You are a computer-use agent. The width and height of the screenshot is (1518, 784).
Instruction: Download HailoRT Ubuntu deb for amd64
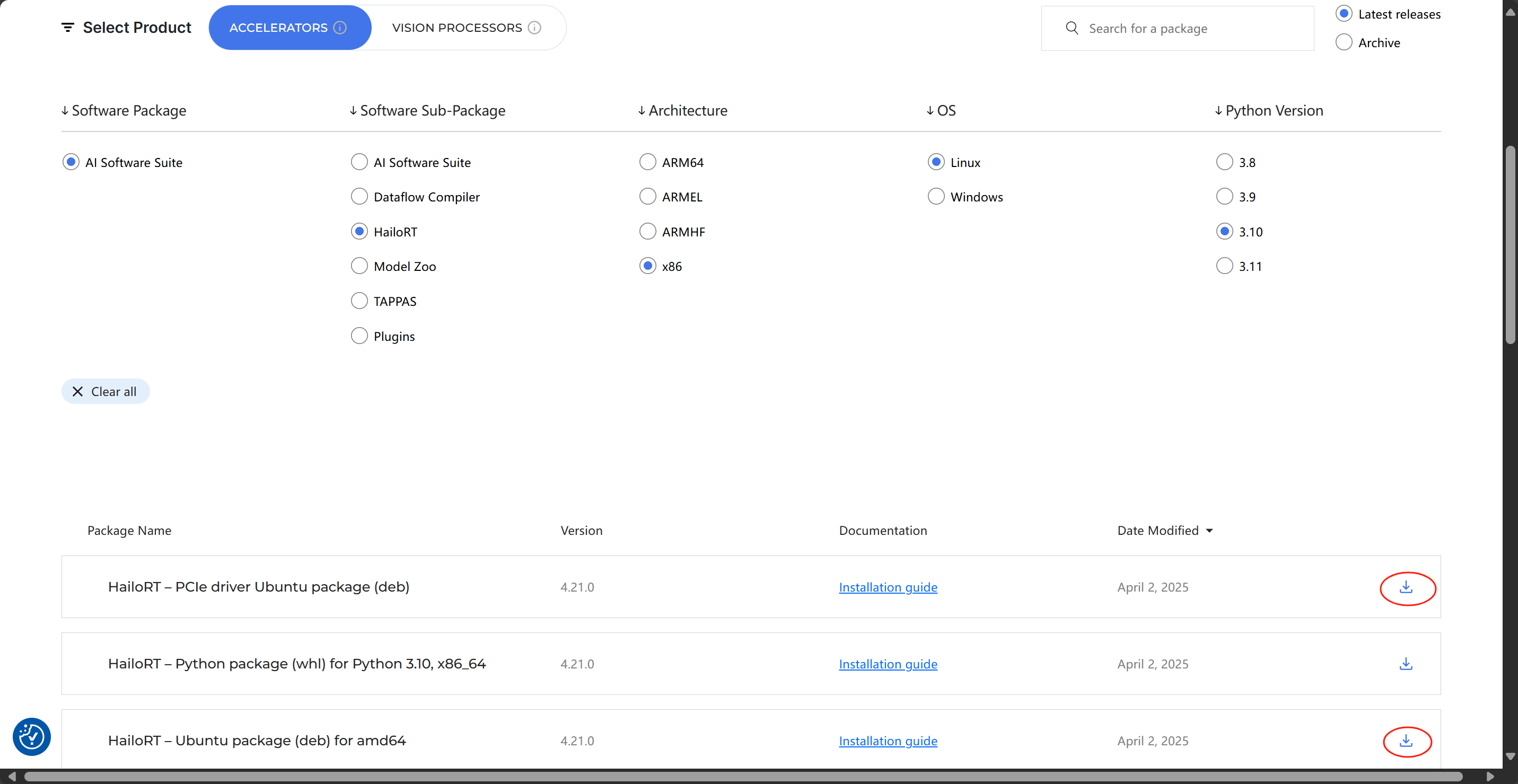[1406, 741]
